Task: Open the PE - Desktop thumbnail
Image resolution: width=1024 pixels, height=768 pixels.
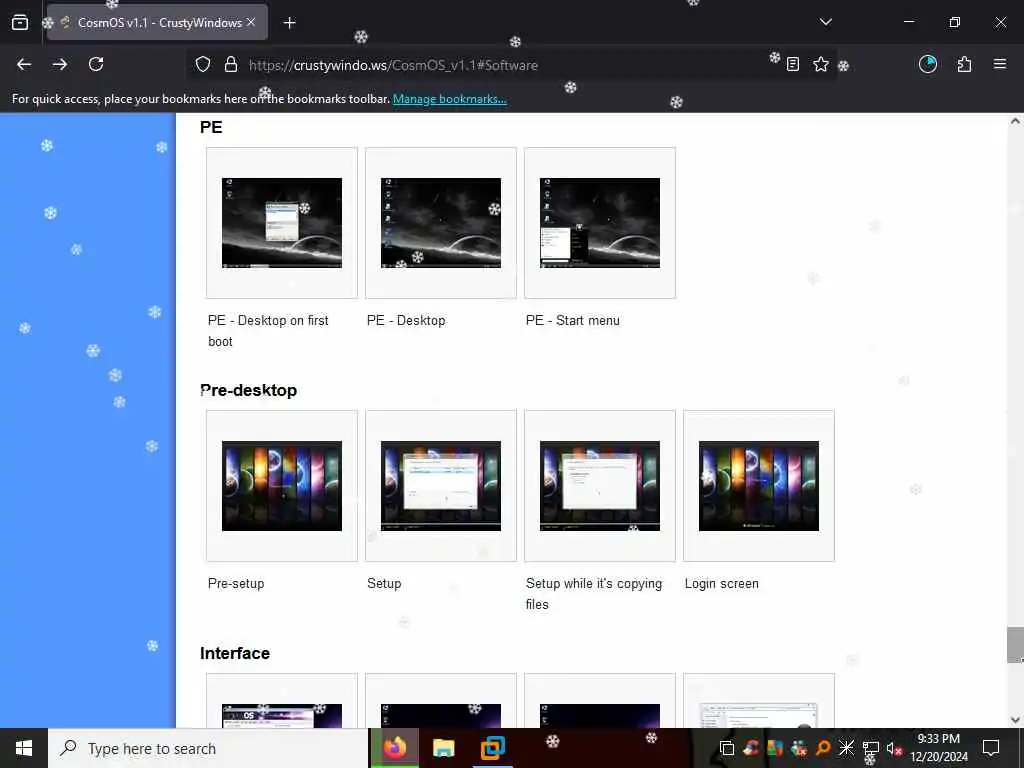Action: click(x=441, y=223)
